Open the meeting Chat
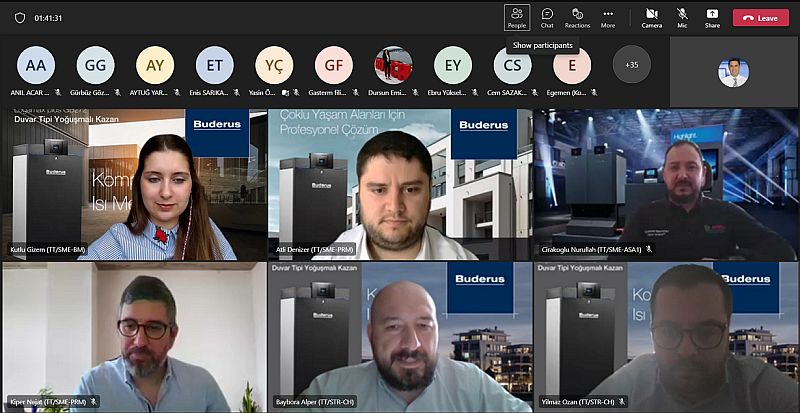Viewport: 800px width, 413px height. pyautogui.click(x=547, y=18)
